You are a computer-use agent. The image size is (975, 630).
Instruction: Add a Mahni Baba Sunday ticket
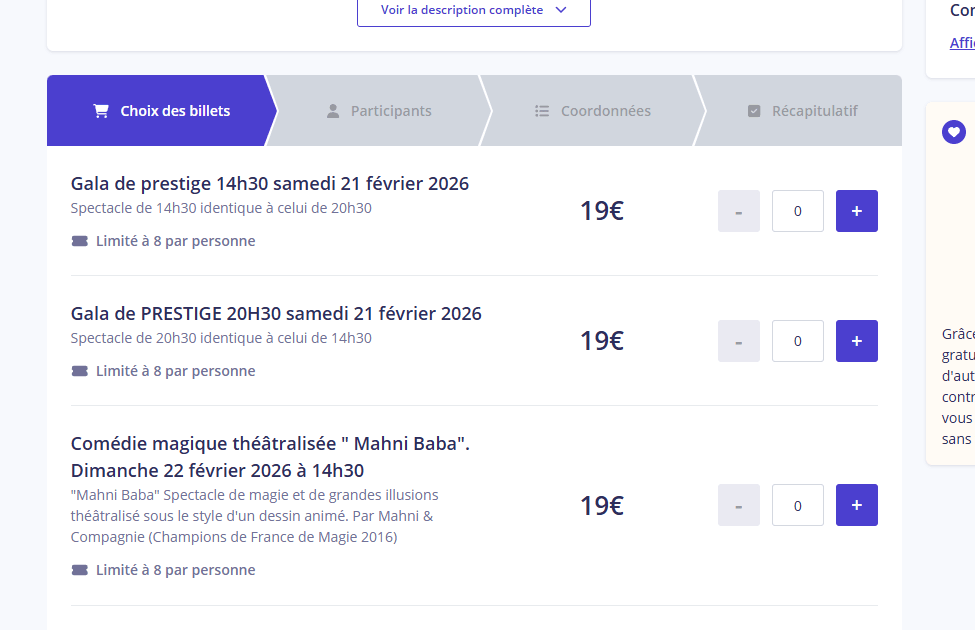click(856, 505)
